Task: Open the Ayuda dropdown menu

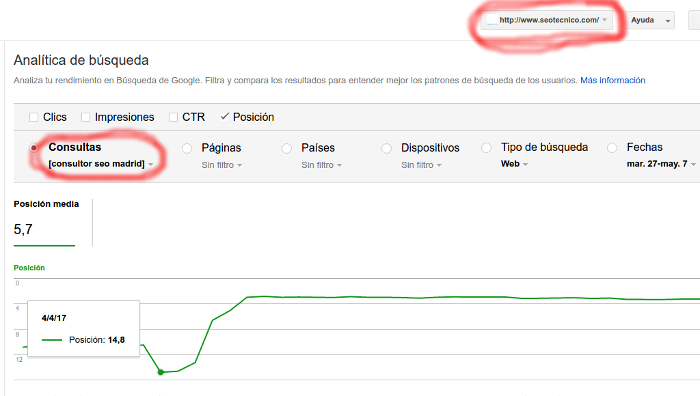Action: coord(650,21)
